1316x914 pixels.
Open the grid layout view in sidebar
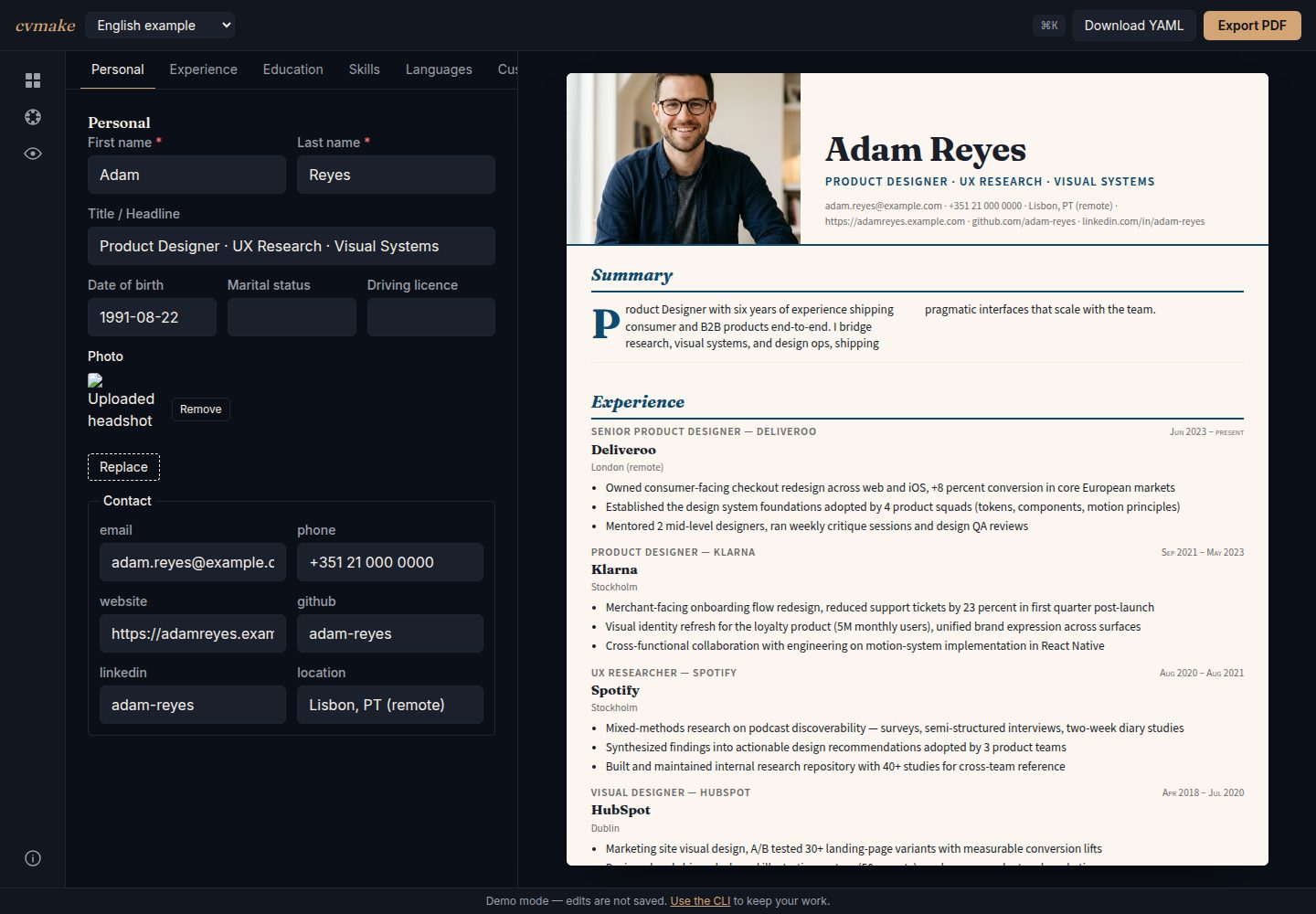pos(33,80)
